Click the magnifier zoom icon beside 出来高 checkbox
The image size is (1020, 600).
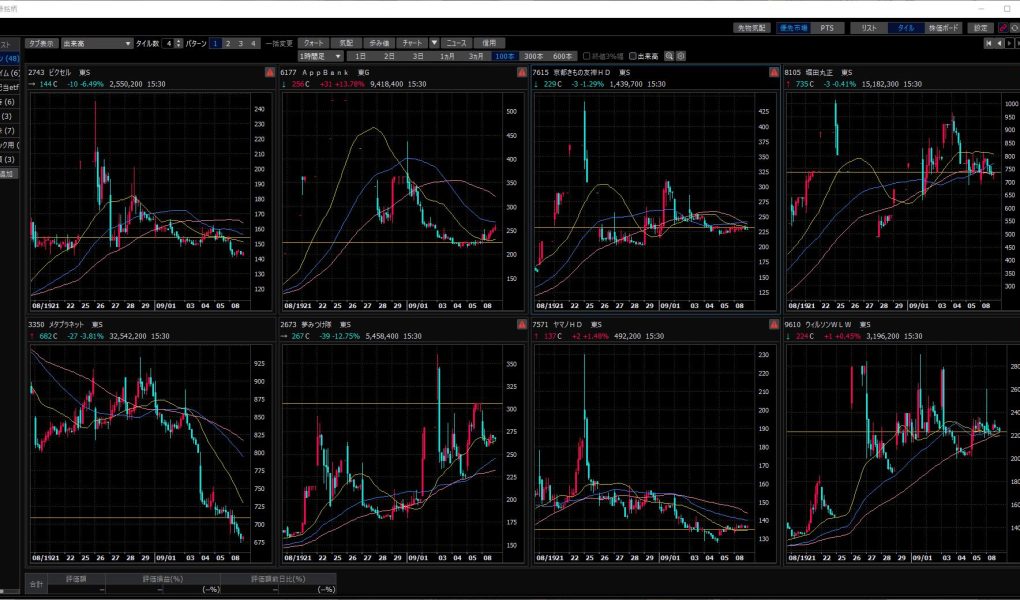(x=669, y=56)
